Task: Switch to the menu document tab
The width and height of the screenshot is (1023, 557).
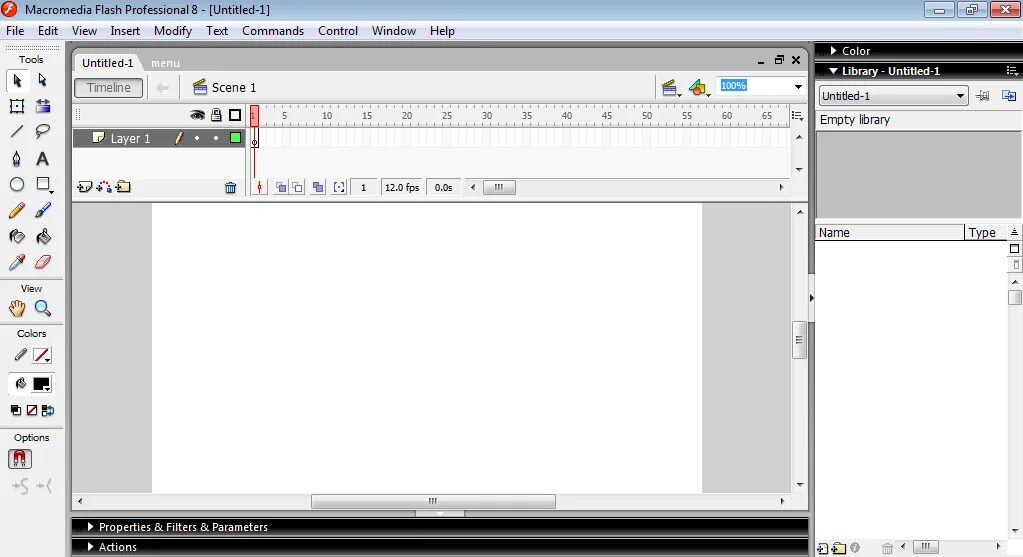Action: click(x=165, y=63)
